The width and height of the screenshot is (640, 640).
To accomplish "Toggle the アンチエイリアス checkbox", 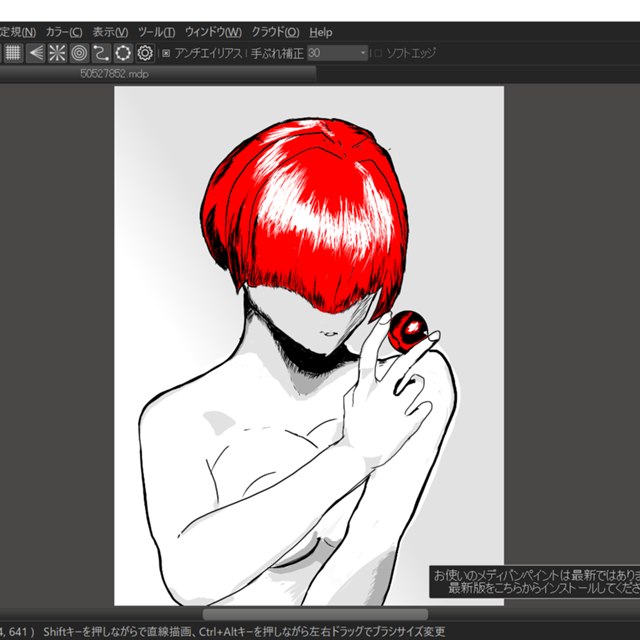I will coord(166,53).
